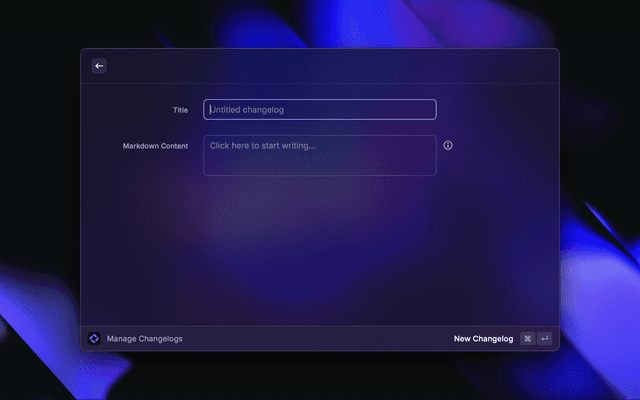Click the 'Click here to start writing...' placeholder
The height and width of the screenshot is (400, 640).
(262, 146)
